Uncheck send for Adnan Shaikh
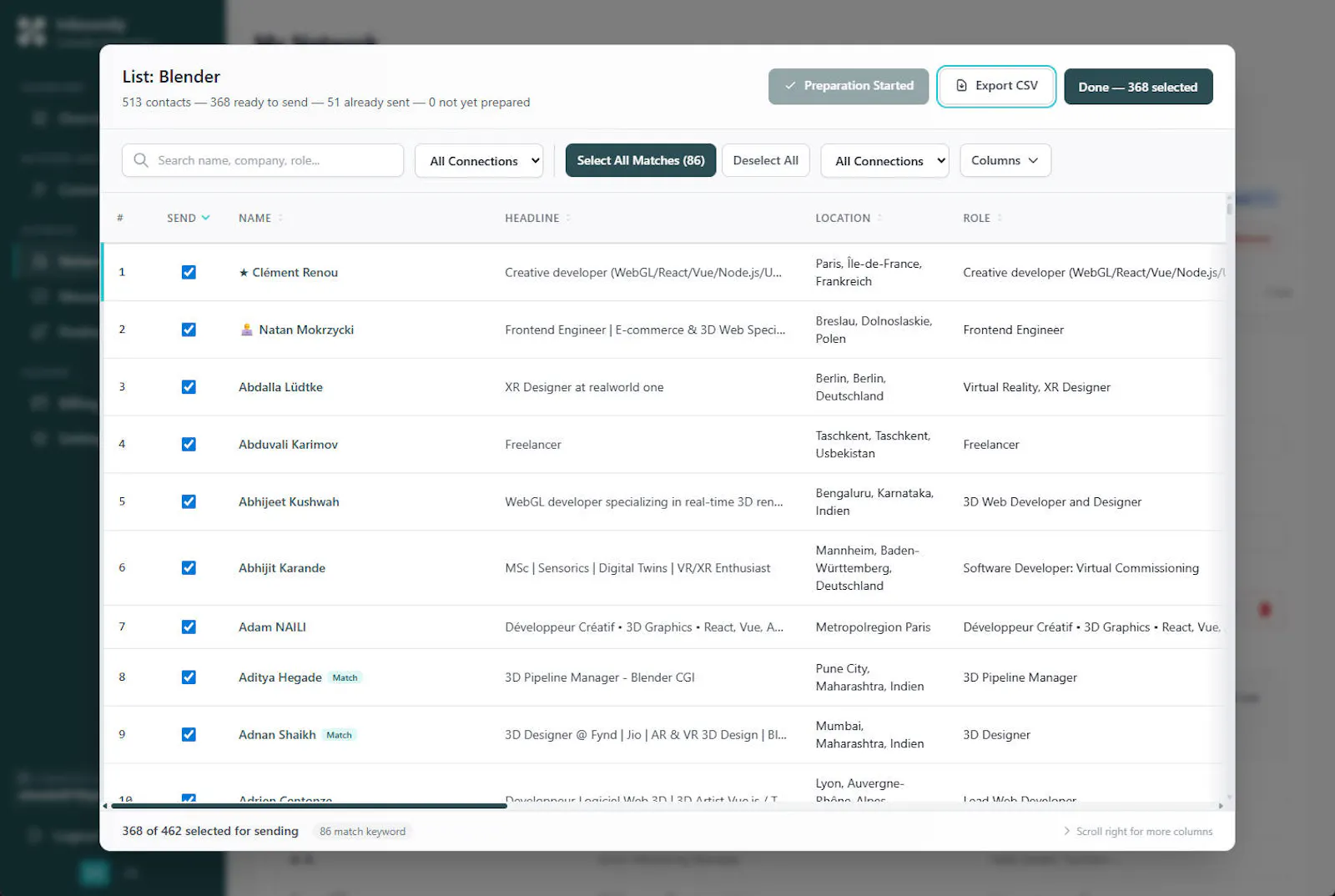Viewport: 1335px width, 896px height. [x=189, y=735]
